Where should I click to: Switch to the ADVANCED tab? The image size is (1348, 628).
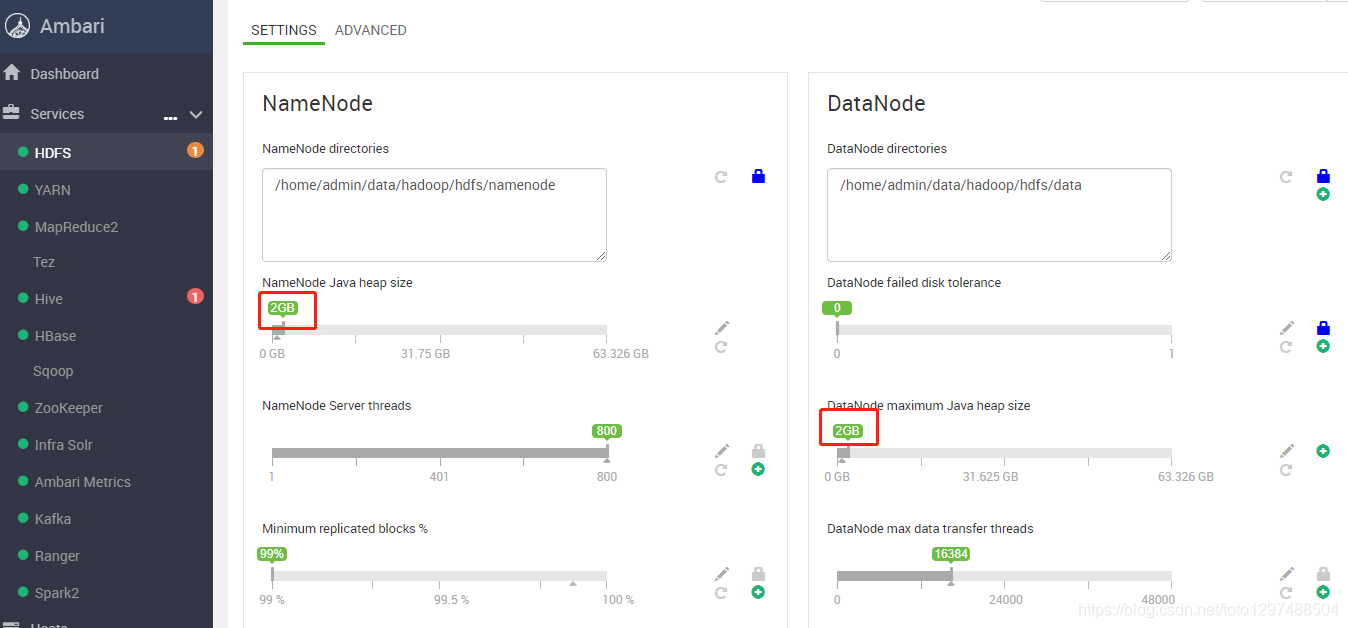tap(371, 30)
